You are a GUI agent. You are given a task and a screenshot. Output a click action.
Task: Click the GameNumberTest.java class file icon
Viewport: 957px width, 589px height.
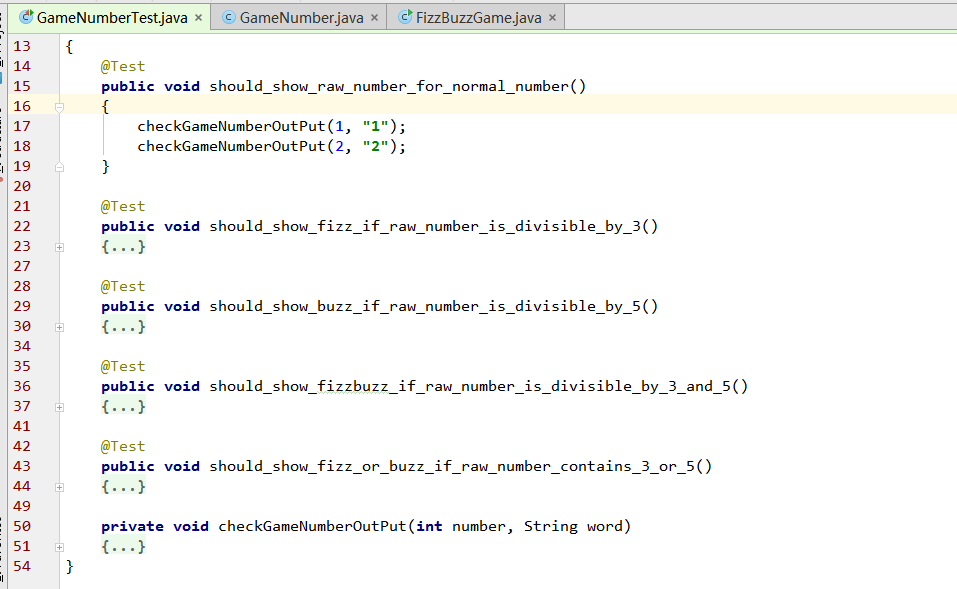point(26,17)
